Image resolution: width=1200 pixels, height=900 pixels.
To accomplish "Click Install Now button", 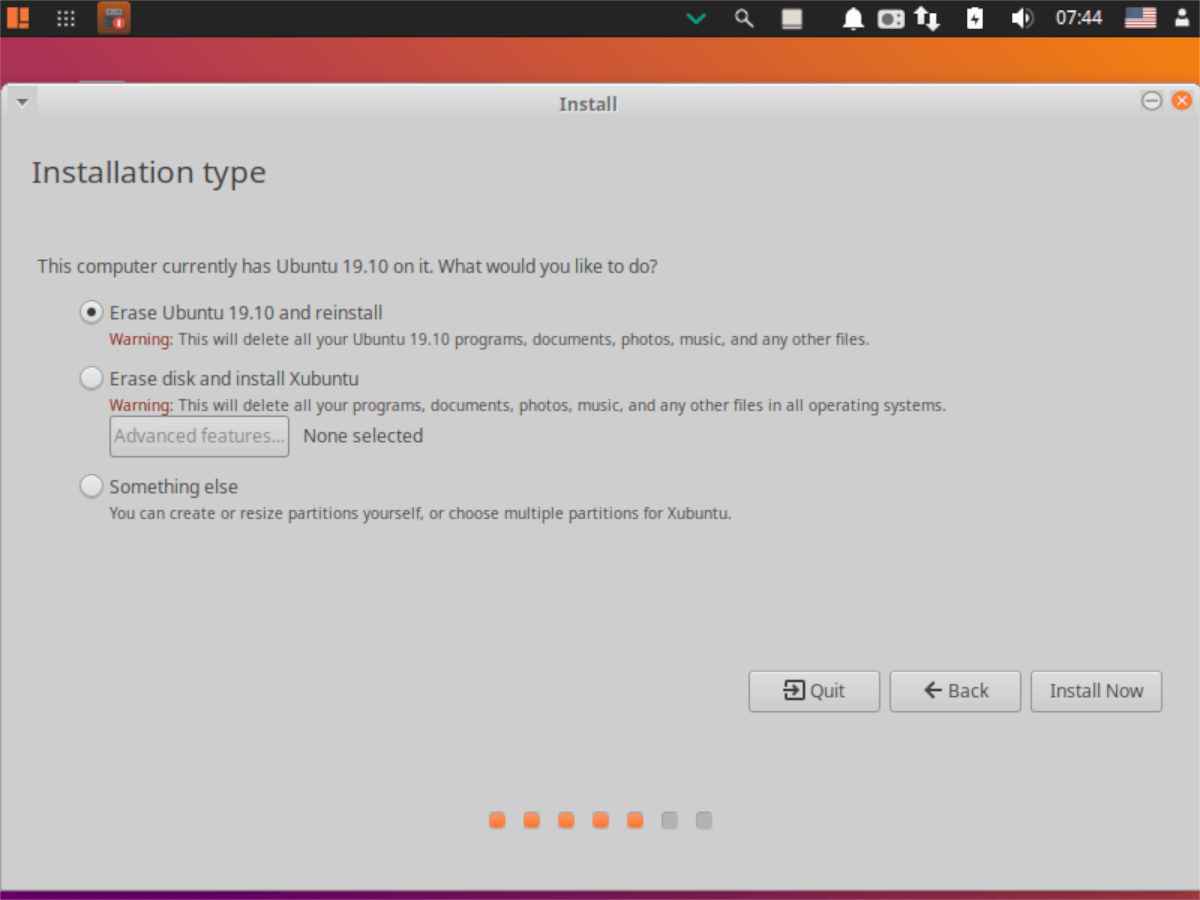I will click(x=1096, y=691).
